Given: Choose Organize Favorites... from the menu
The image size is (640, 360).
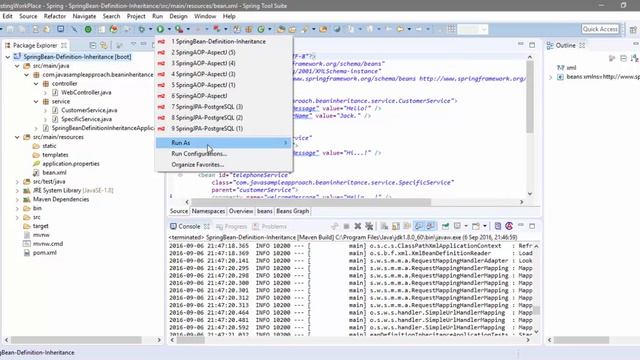Looking at the screenshot, I should coord(198,165).
